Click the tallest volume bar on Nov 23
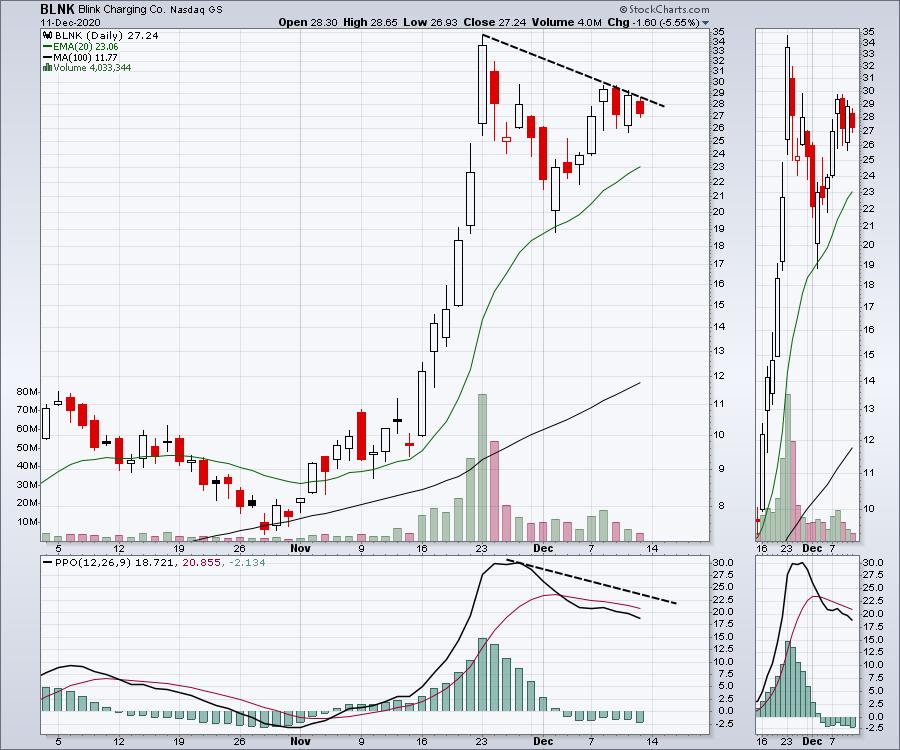This screenshot has width=900, height=750. pos(482,468)
